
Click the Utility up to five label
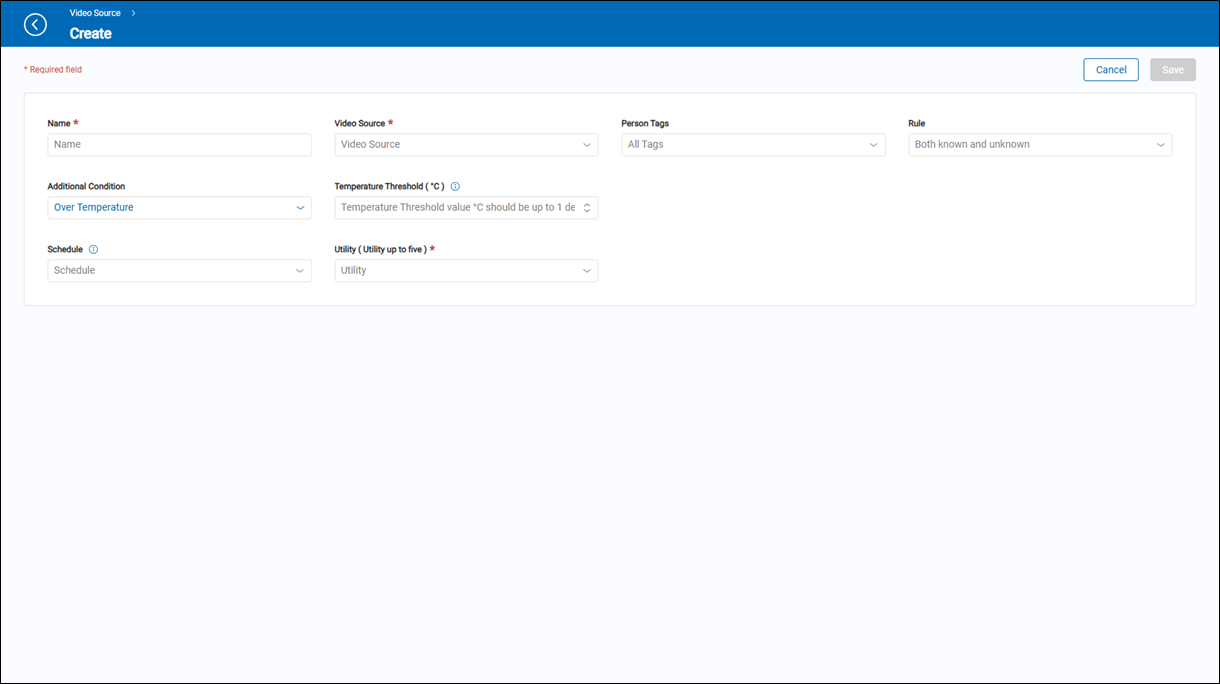(380, 249)
